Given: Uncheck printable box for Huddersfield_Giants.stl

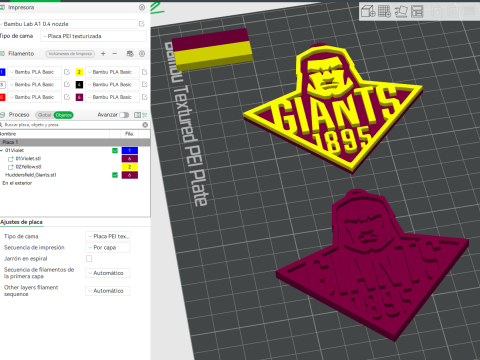Looking at the screenshot, I should tap(115, 175).
